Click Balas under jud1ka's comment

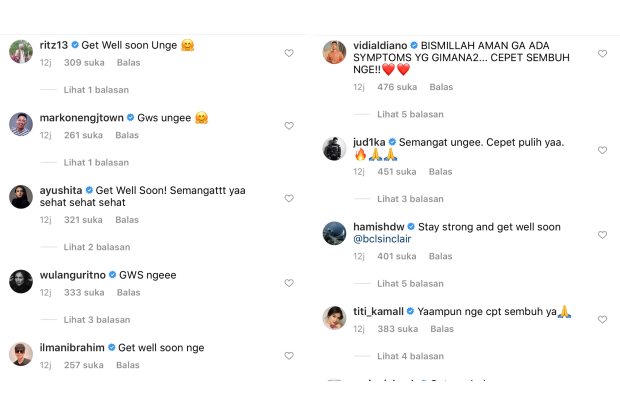click(441, 172)
